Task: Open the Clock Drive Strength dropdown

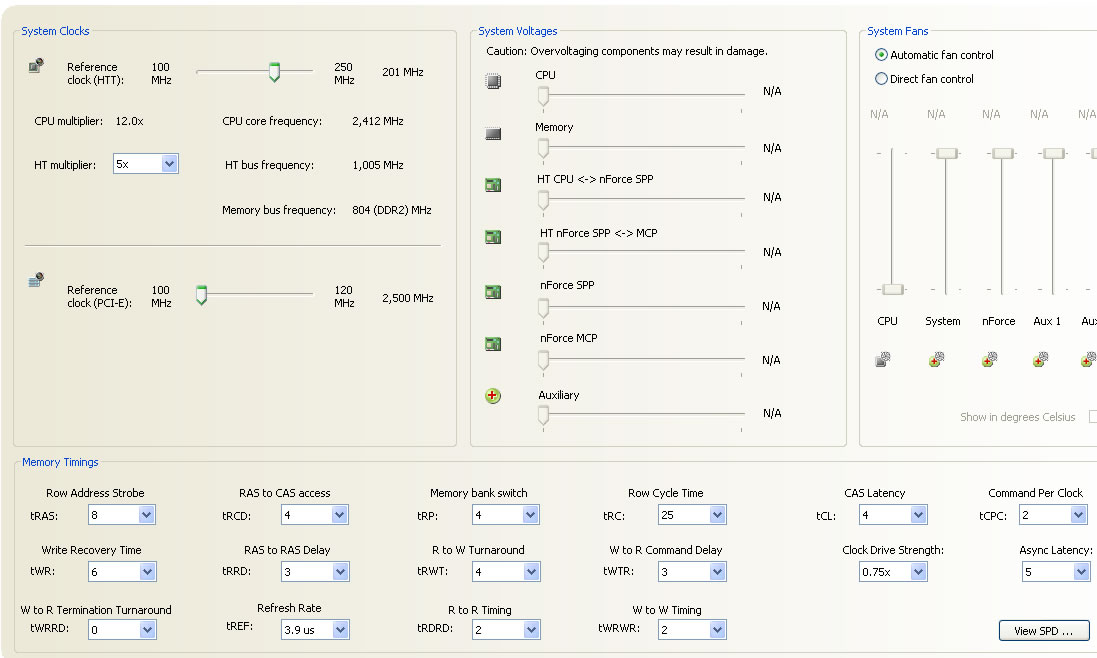Action: click(x=918, y=572)
